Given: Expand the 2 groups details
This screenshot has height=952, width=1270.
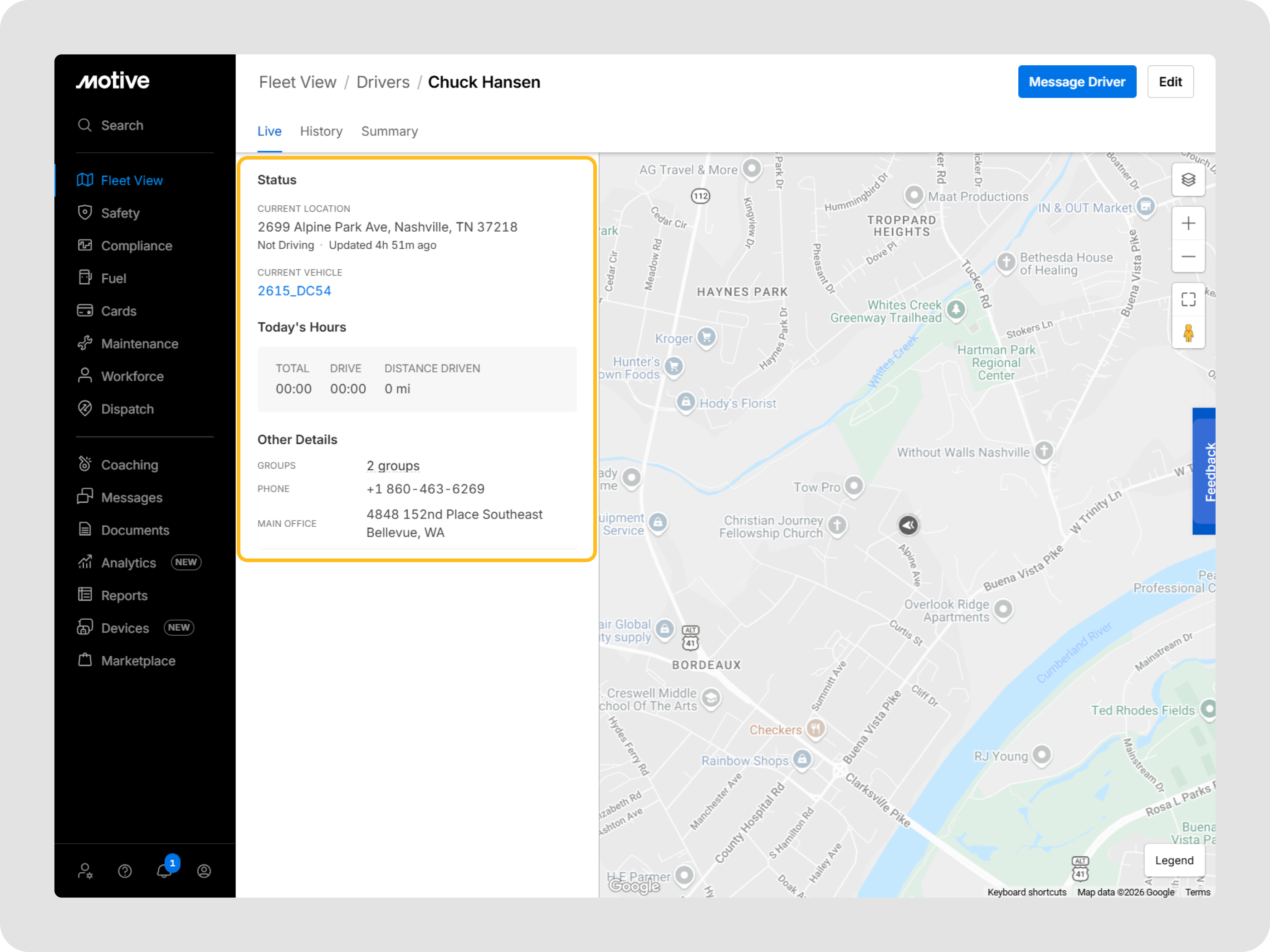Looking at the screenshot, I should click(x=393, y=466).
